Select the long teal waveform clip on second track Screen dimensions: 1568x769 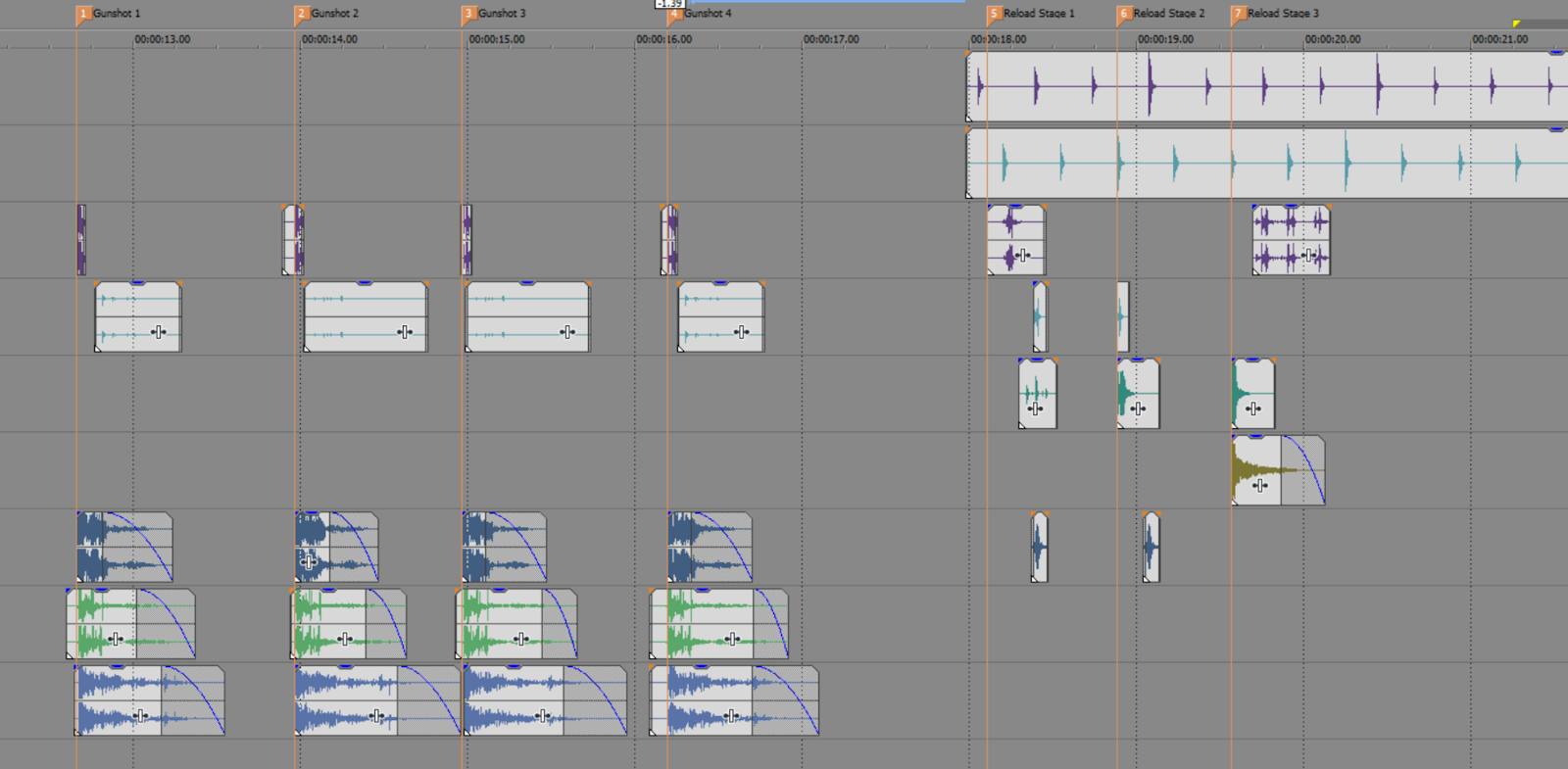point(1267,164)
